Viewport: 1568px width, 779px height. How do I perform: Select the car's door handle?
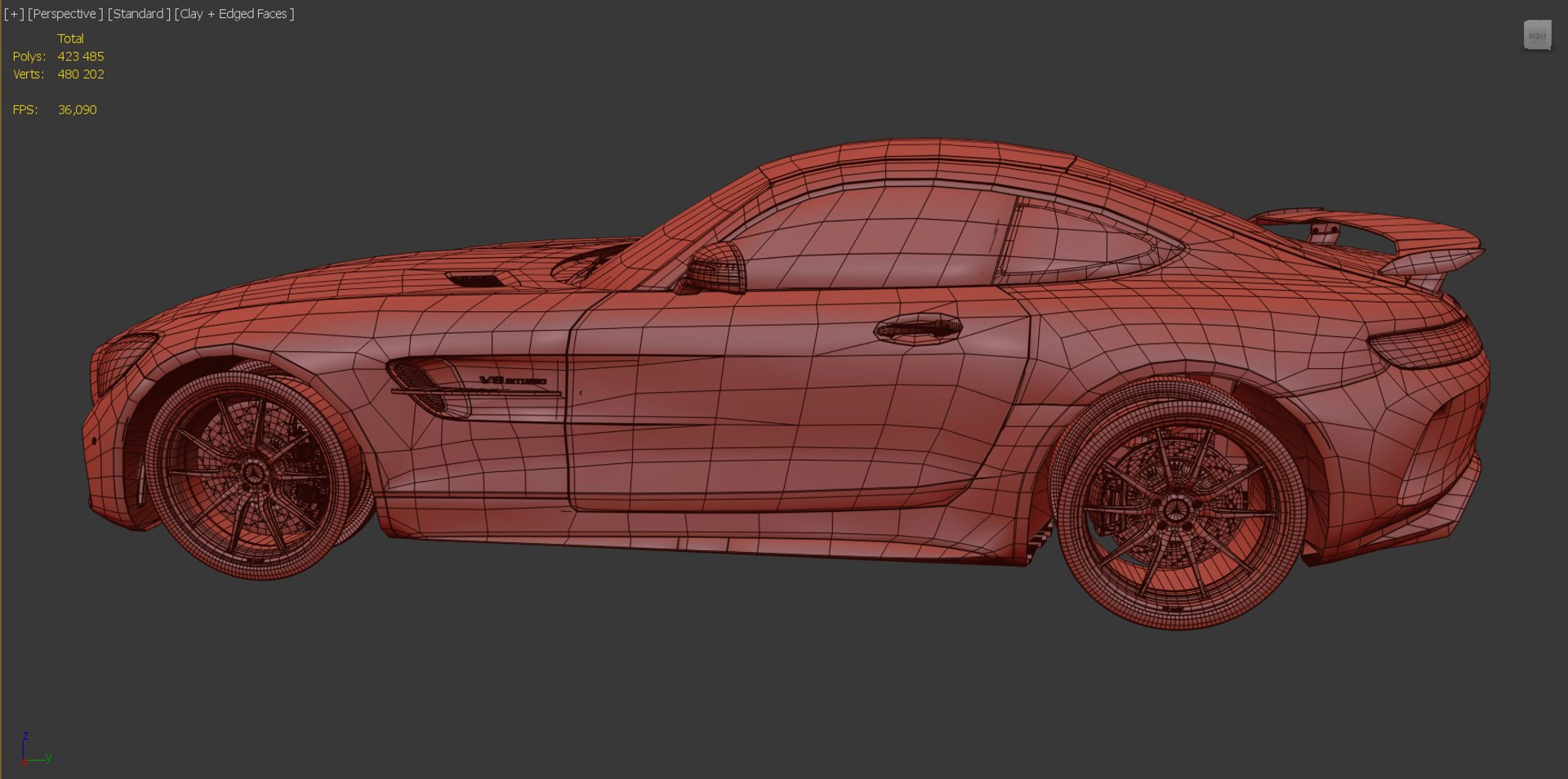(x=918, y=328)
